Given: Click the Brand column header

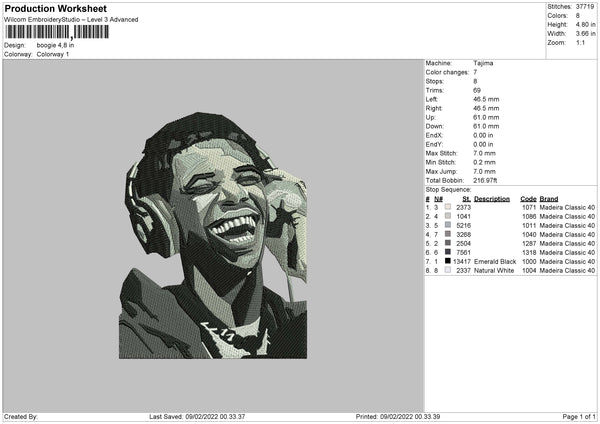Looking at the screenshot, I should pos(549,199).
